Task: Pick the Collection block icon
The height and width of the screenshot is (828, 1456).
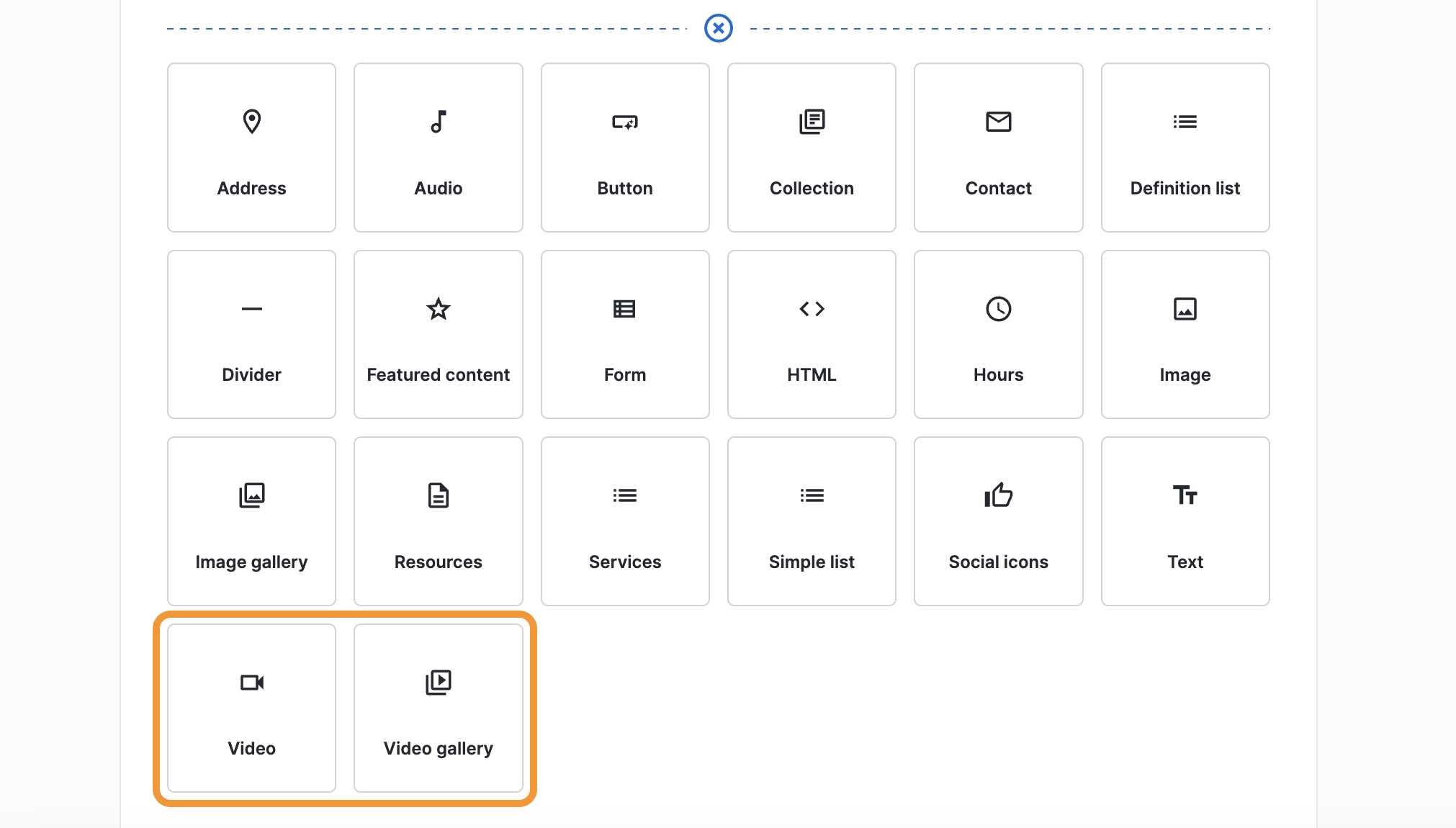Action: click(812, 122)
